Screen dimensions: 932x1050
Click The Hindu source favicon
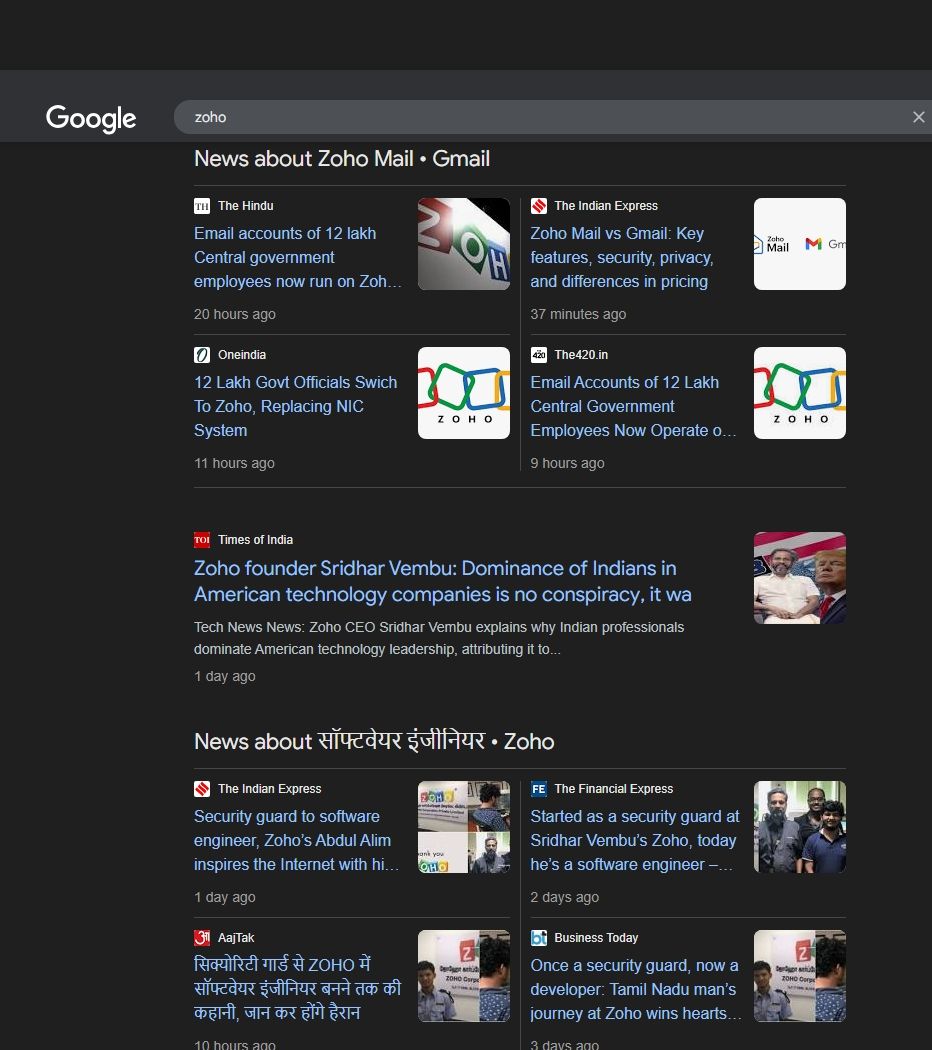click(x=202, y=206)
